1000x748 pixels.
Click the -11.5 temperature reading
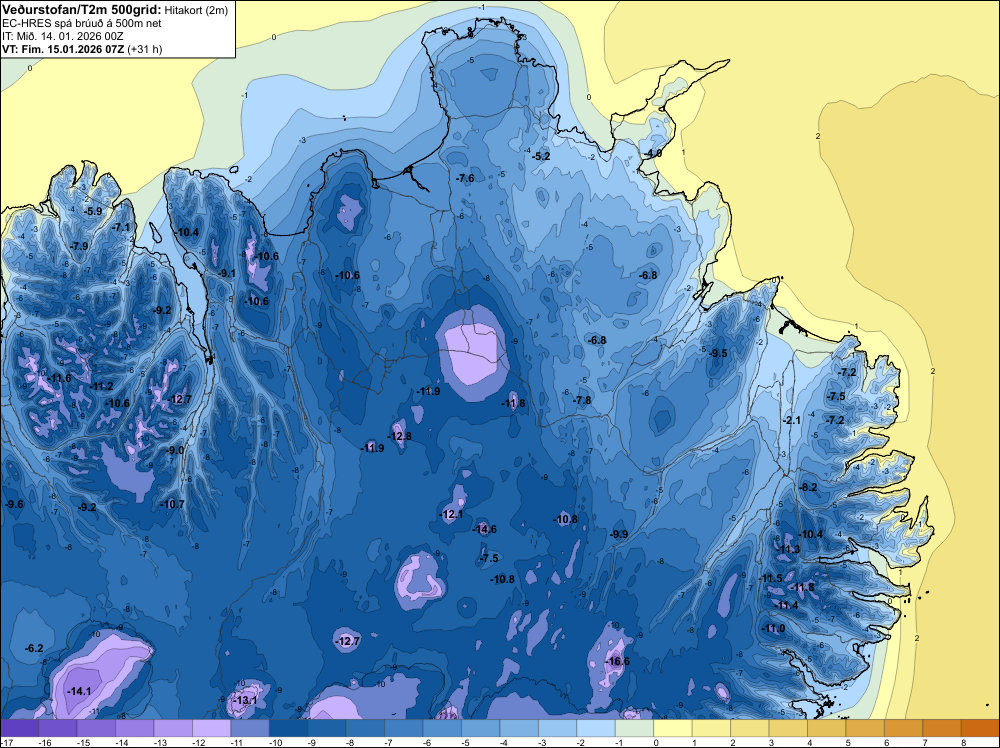click(x=771, y=578)
